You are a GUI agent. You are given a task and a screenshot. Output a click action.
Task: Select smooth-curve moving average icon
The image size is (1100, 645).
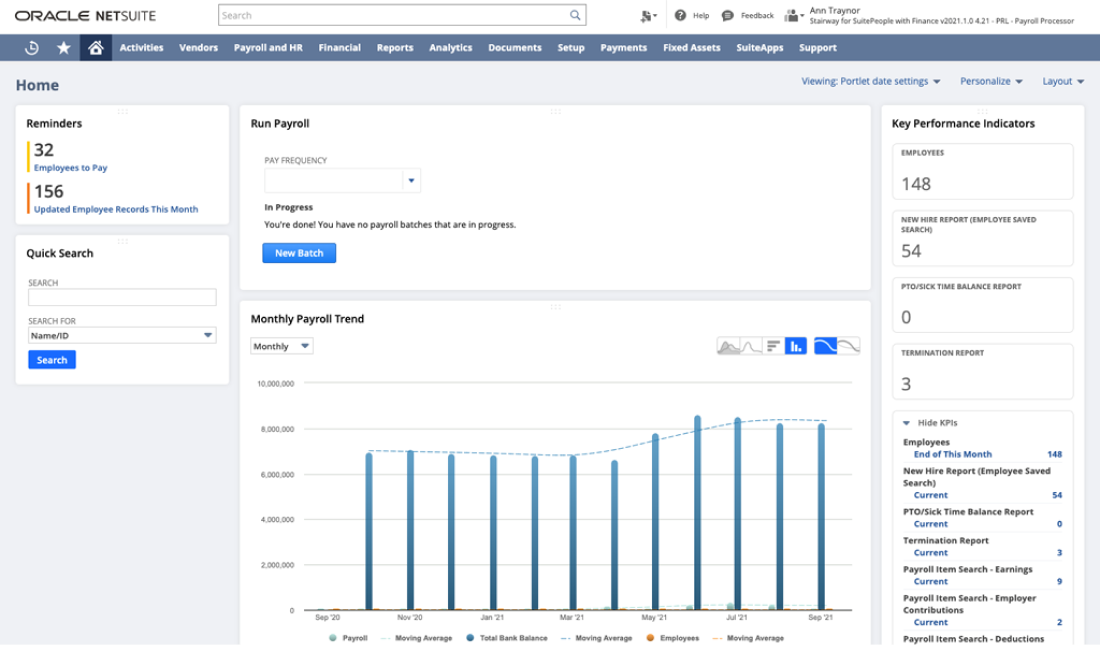point(825,346)
